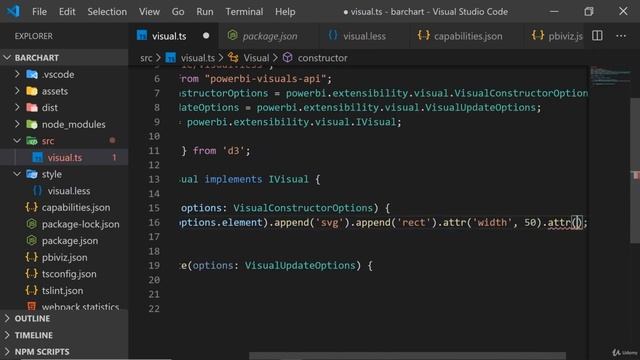The image size is (640, 360).
Task: Click the braces icon on capabilities.json tab
Action: coord(424,36)
